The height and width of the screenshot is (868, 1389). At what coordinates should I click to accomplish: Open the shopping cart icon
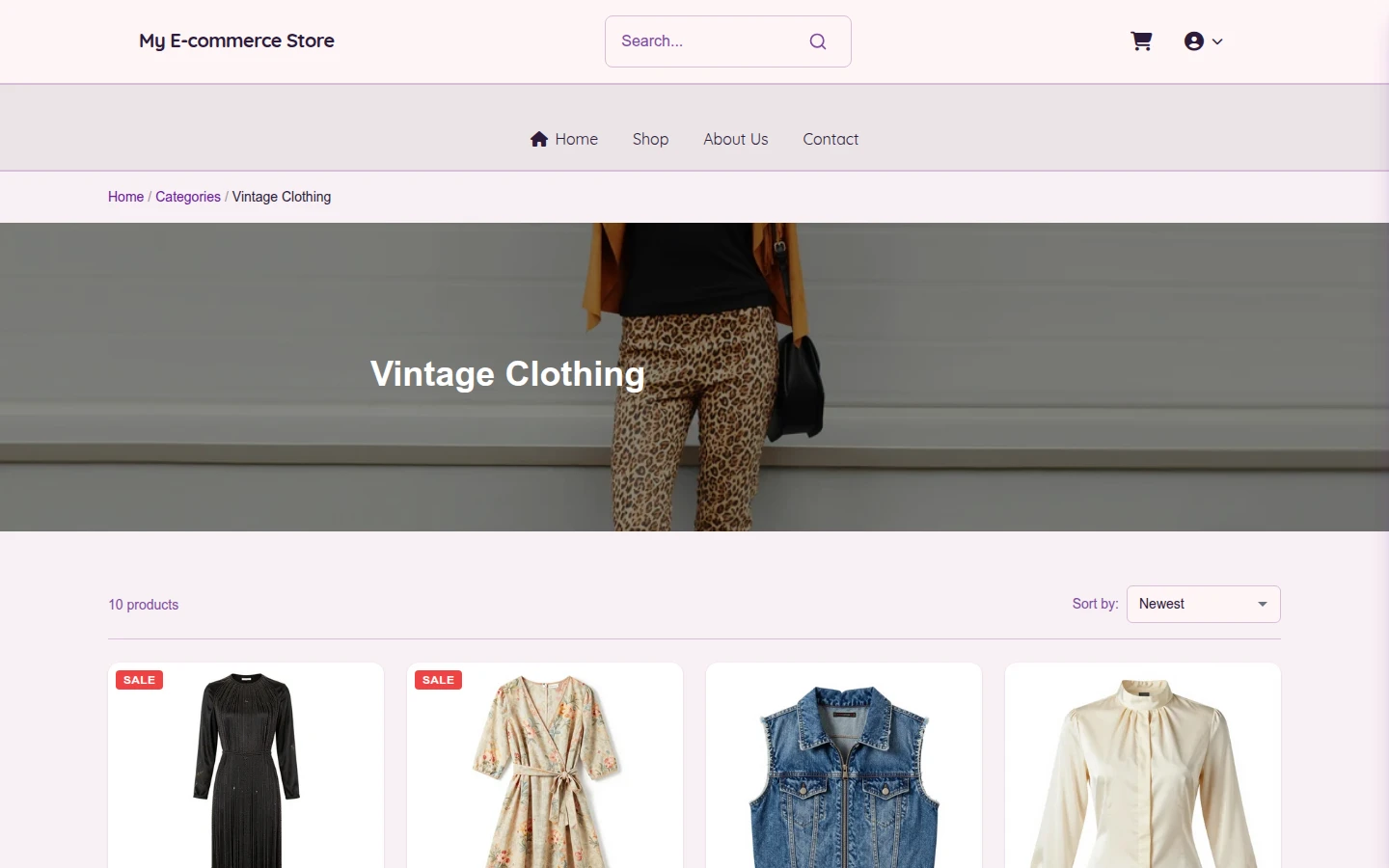pyautogui.click(x=1141, y=41)
